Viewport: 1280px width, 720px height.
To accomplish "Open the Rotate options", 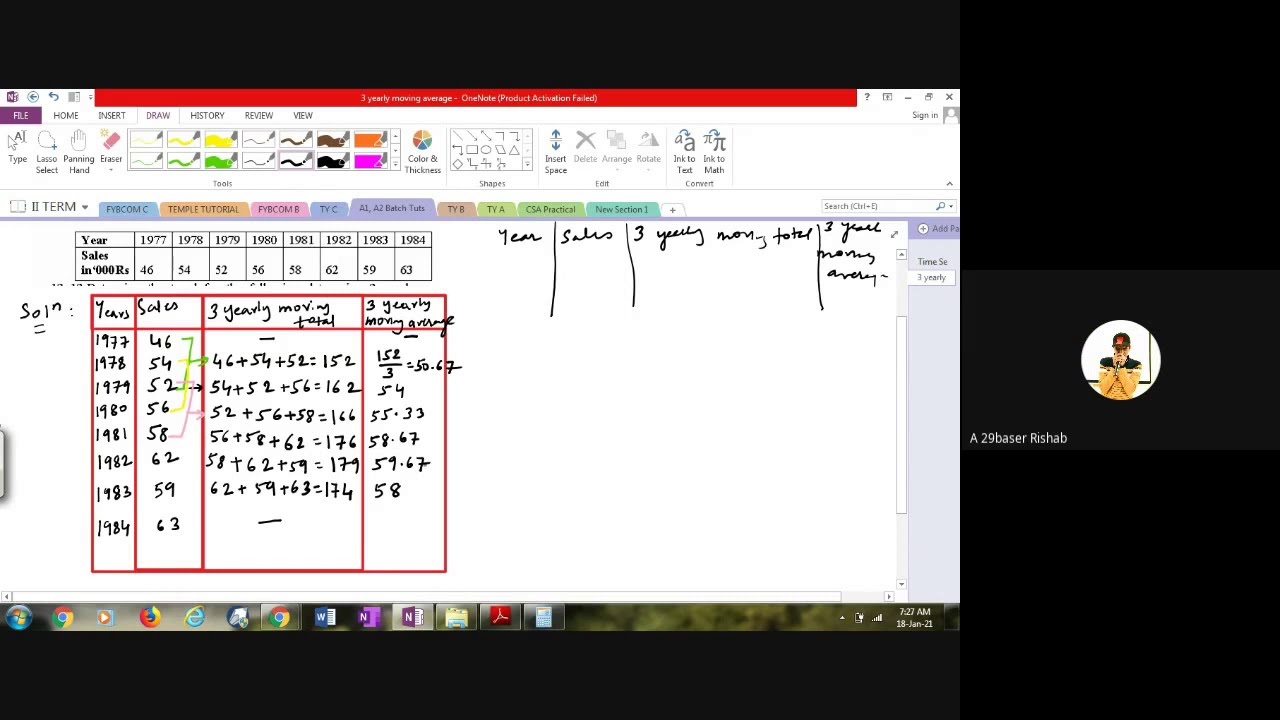I will [x=648, y=148].
